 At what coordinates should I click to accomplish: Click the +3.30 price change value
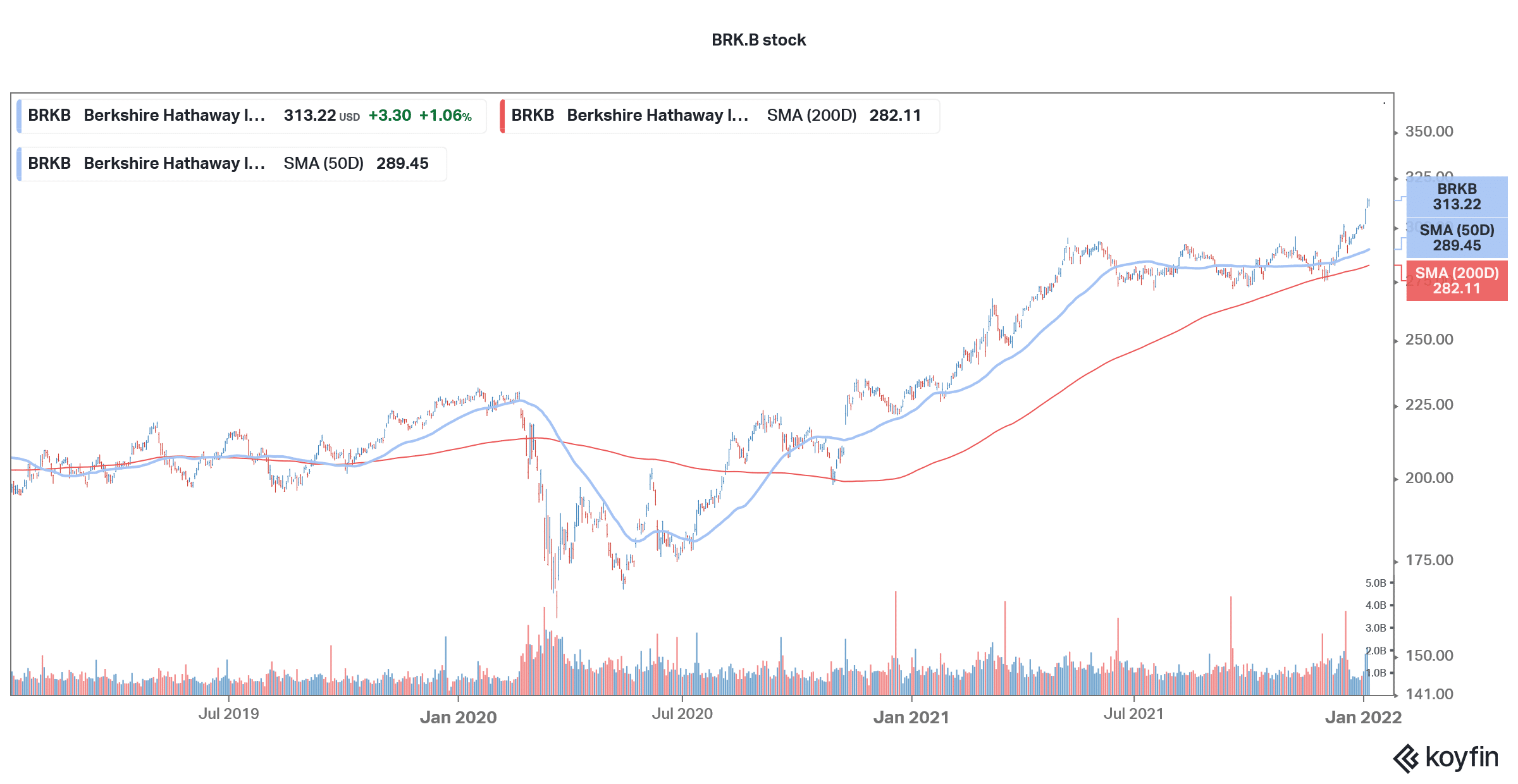tap(390, 115)
